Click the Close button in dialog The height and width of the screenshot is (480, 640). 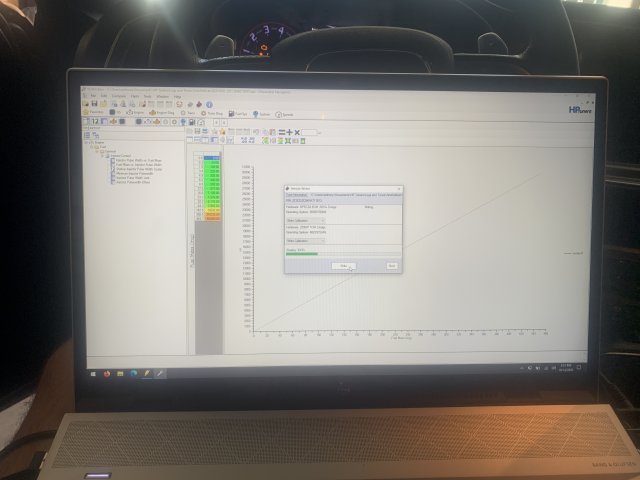[392, 265]
